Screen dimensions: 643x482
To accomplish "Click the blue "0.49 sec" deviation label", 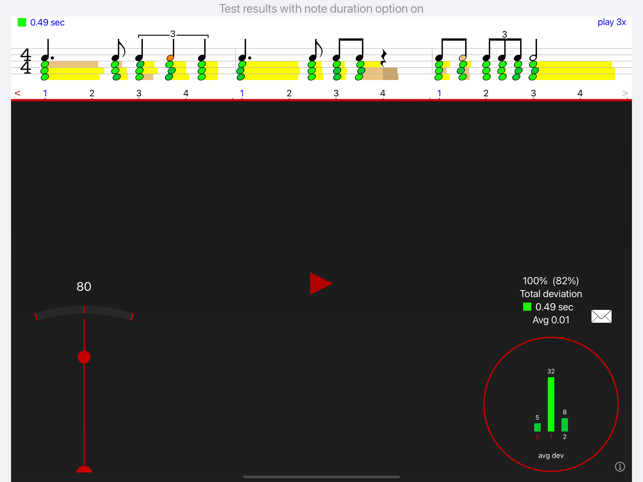I will 47,23.
